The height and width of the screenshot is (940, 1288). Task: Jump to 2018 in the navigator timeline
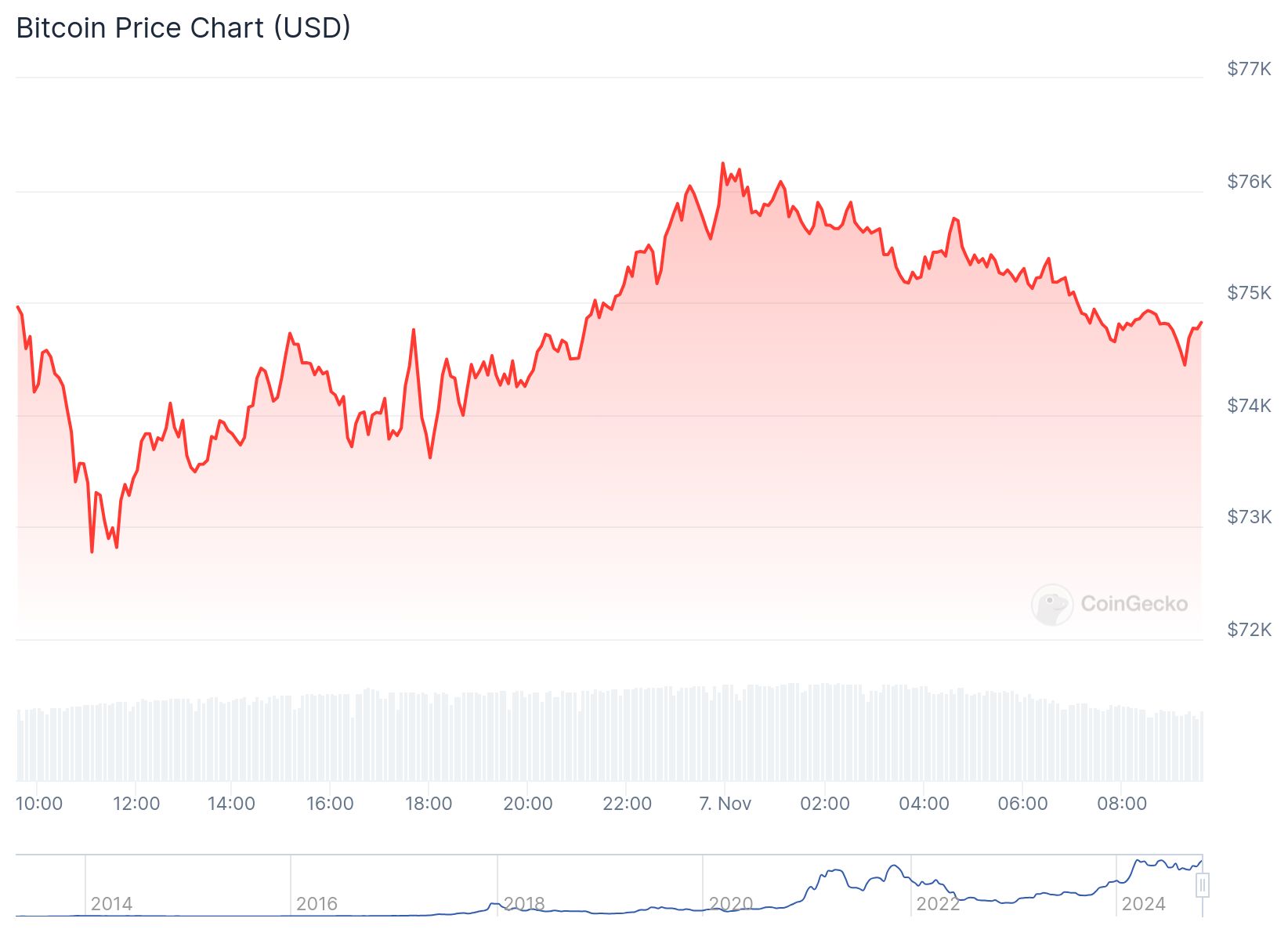[523, 904]
